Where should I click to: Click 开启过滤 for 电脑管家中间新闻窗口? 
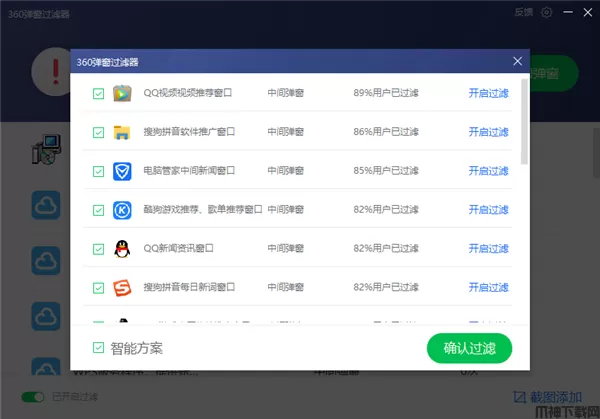489,171
